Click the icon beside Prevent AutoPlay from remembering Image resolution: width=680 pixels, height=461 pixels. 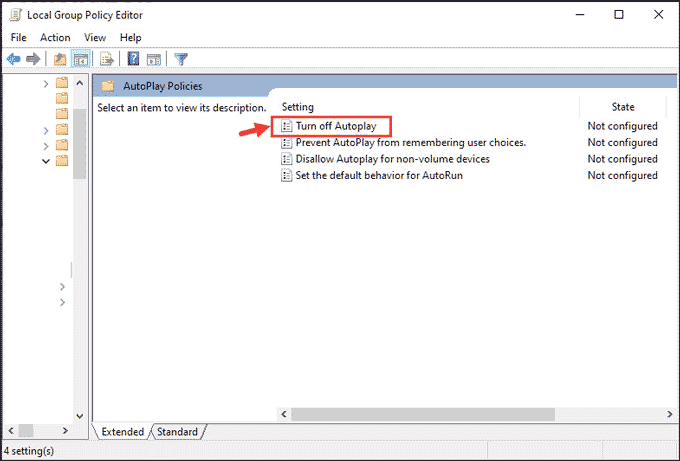pyautogui.click(x=287, y=143)
